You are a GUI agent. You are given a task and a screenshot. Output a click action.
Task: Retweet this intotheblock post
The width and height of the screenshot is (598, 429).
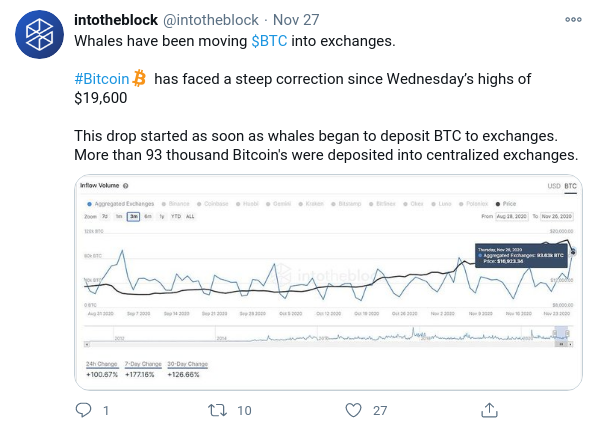217,410
